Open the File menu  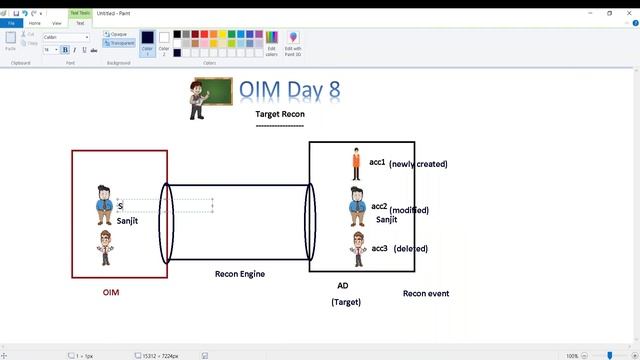[x=11, y=23]
